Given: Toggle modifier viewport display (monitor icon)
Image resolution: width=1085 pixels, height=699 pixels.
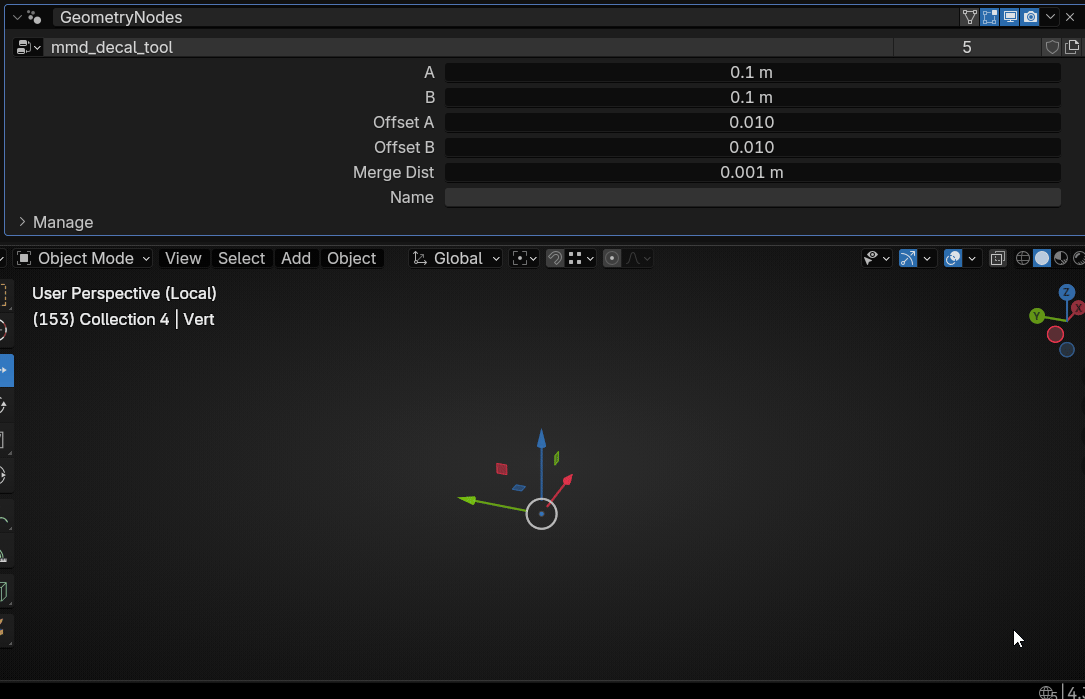Looking at the screenshot, I should [1010, 17].
